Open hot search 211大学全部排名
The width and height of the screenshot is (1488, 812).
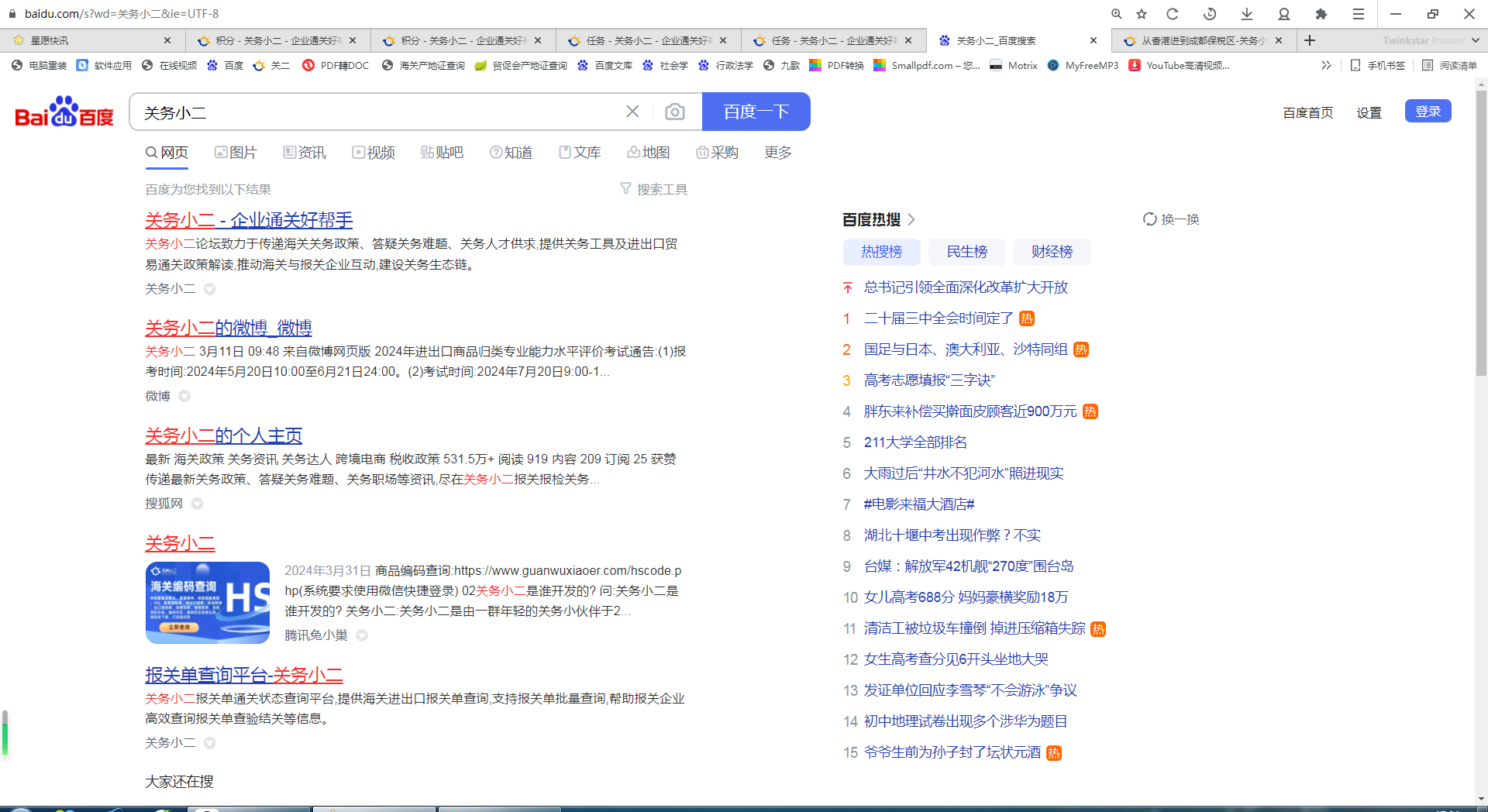pyautogui.click(x=915, y=442)
